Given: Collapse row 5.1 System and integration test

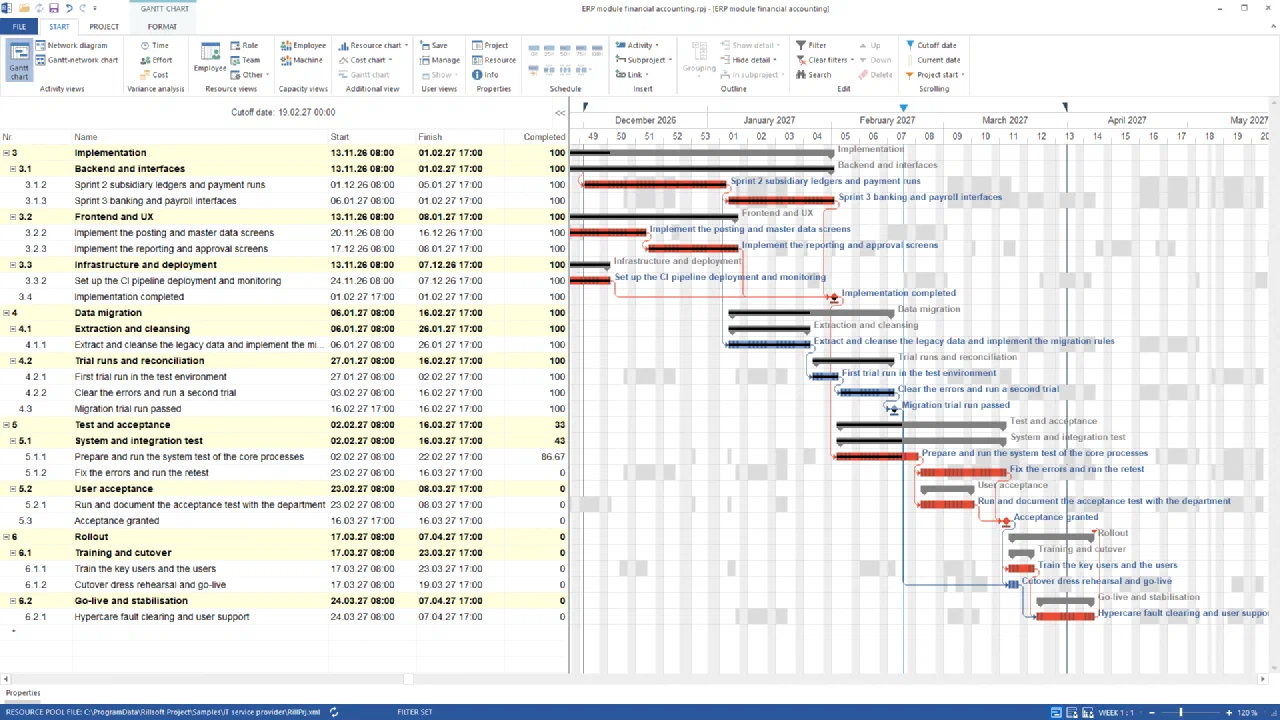Looking at the screenshot, I should point(14,441).
